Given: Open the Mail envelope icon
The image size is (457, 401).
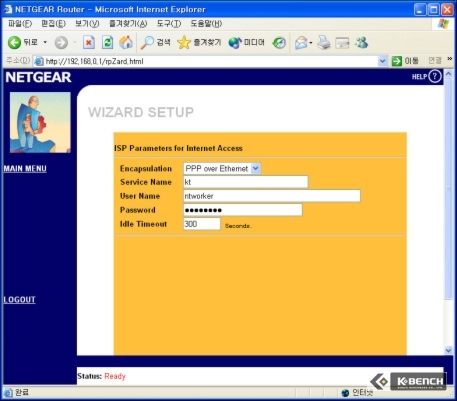Looking at the screenshot, I should point(301,43).
